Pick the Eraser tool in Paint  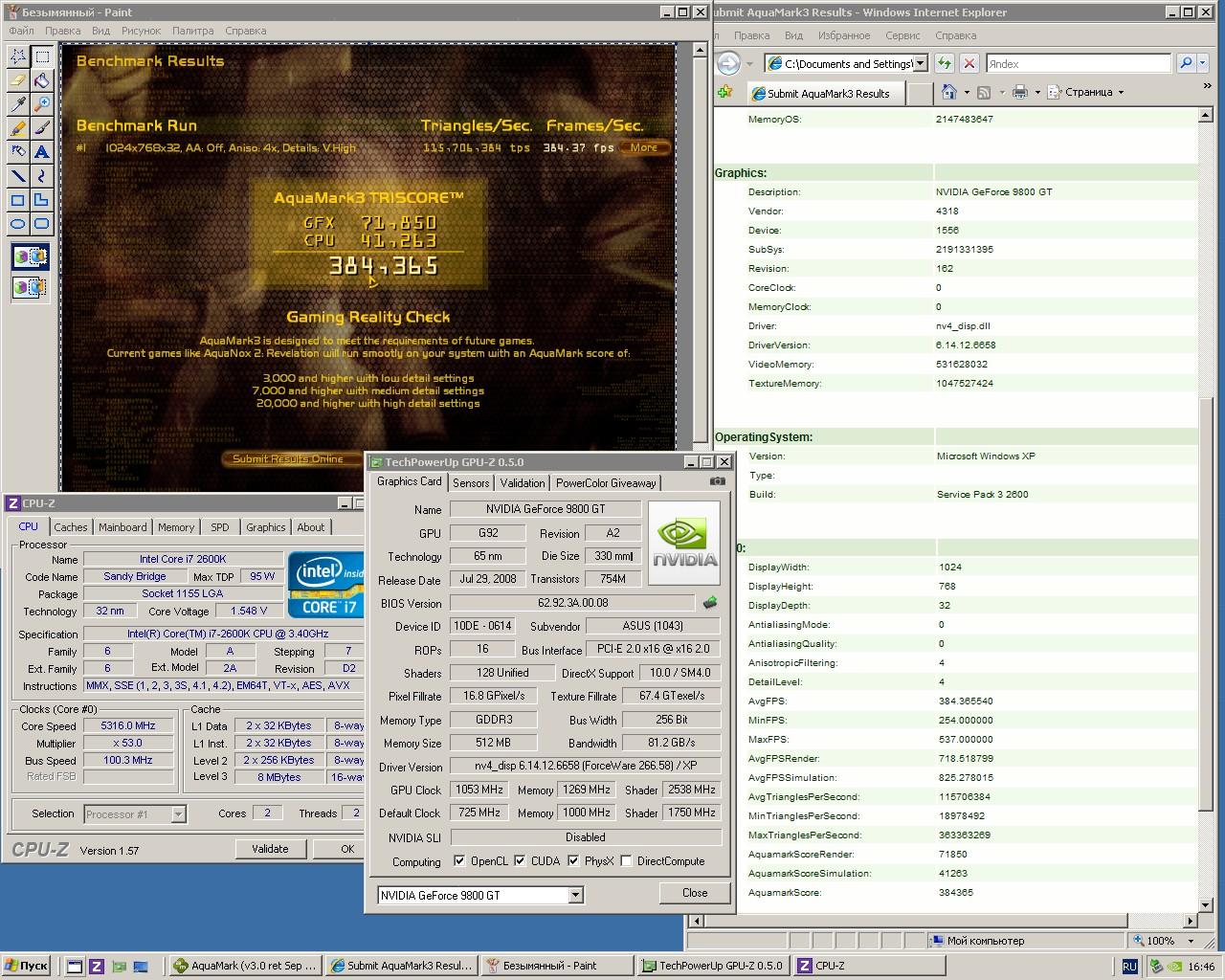click(17, 80)
